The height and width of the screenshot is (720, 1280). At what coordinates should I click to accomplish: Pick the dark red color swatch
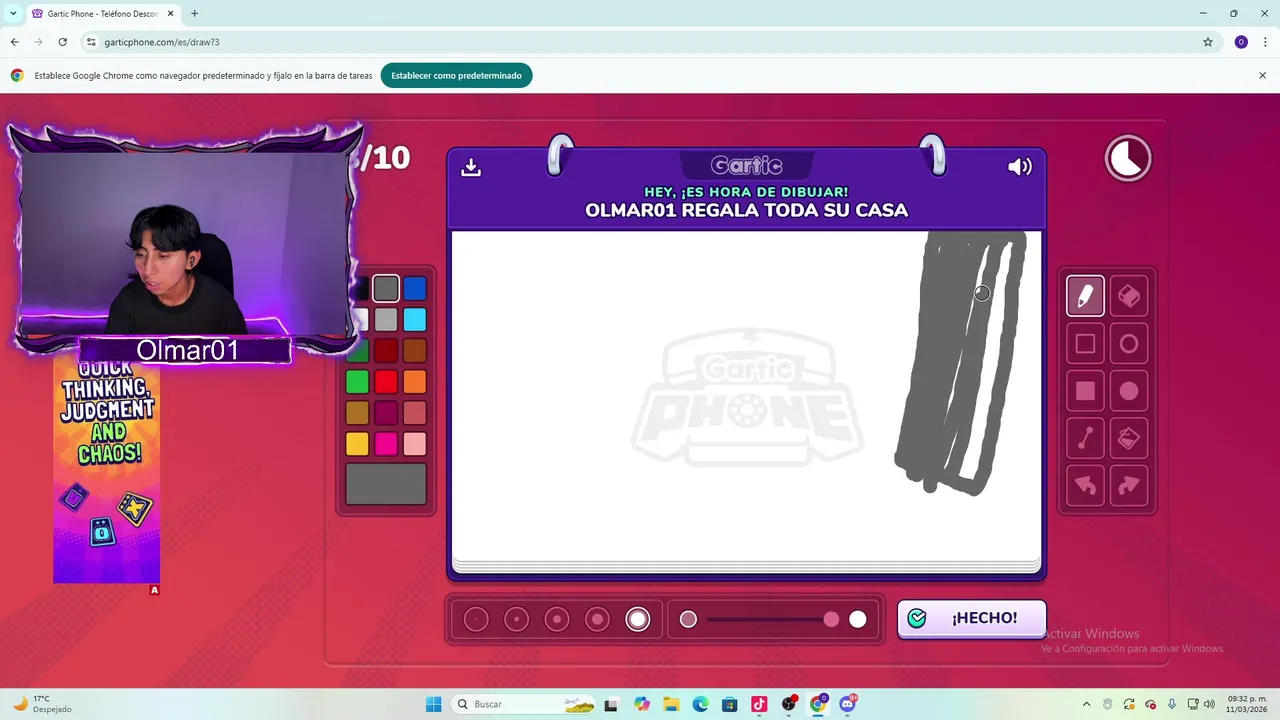pos(386,351)
